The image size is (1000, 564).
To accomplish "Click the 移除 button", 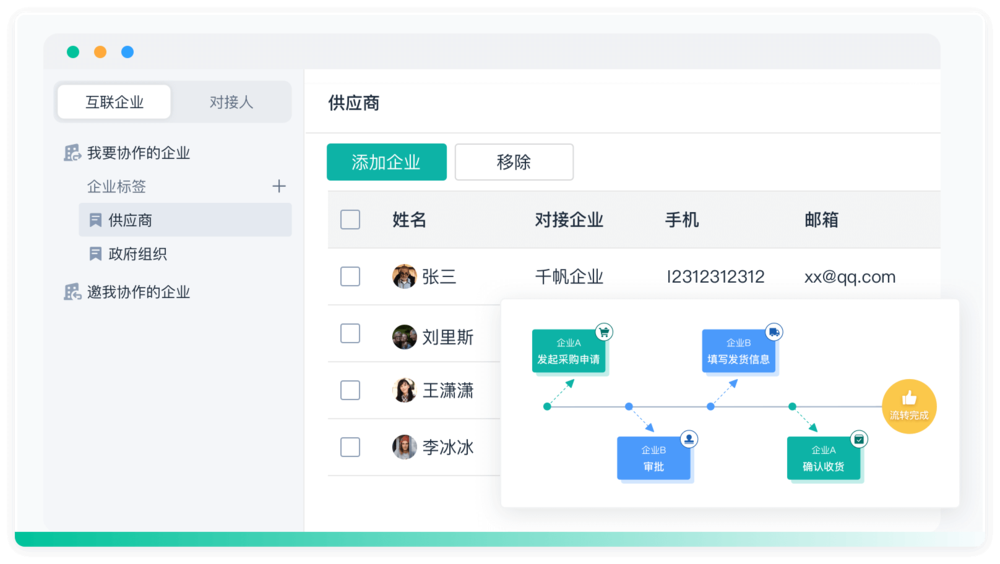I will click(x=514, y=162).
